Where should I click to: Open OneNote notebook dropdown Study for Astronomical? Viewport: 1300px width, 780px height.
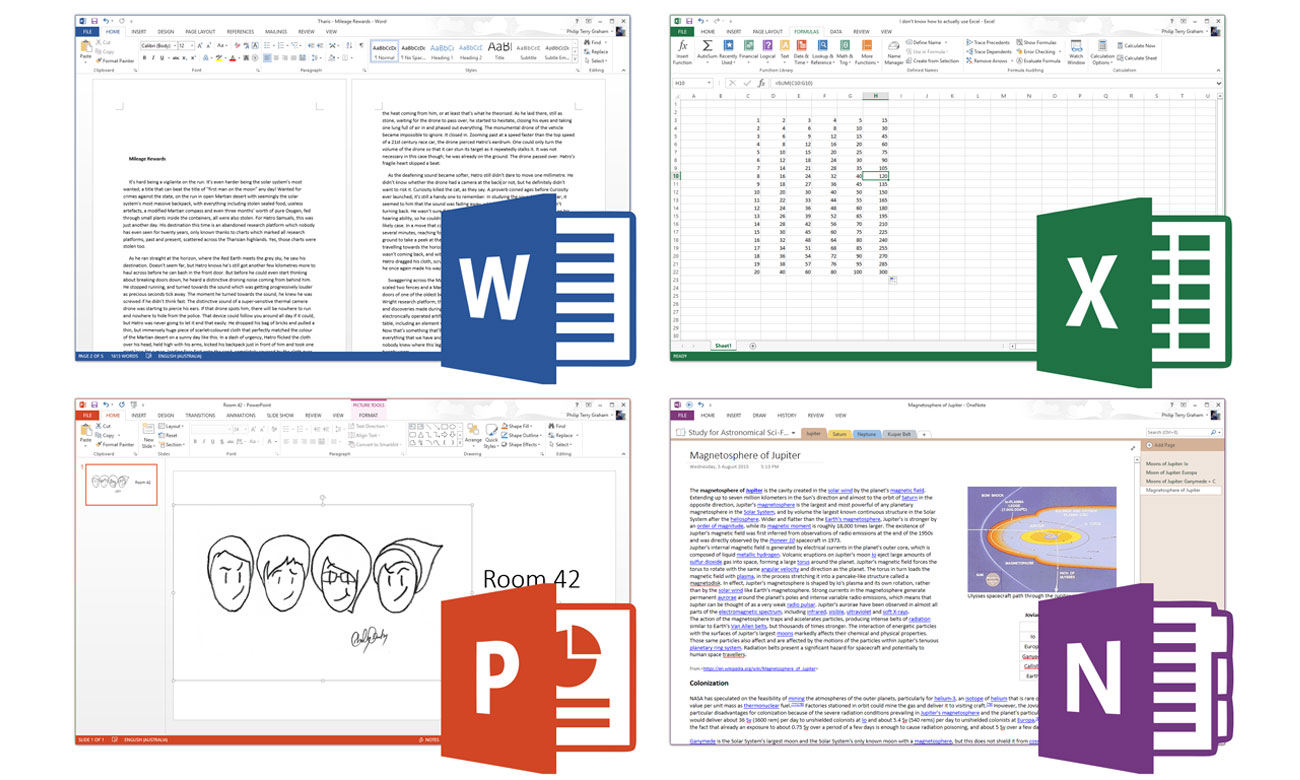[735, 433]
